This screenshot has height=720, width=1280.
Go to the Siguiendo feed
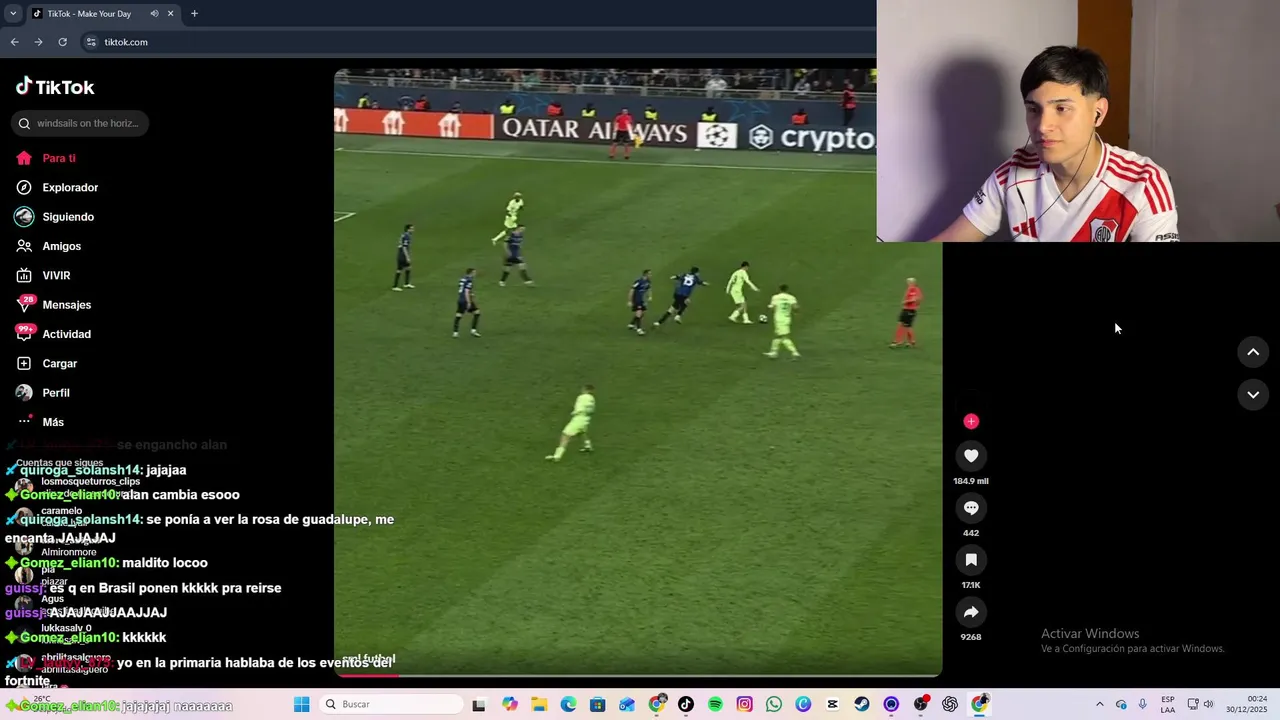pos(55,217)
